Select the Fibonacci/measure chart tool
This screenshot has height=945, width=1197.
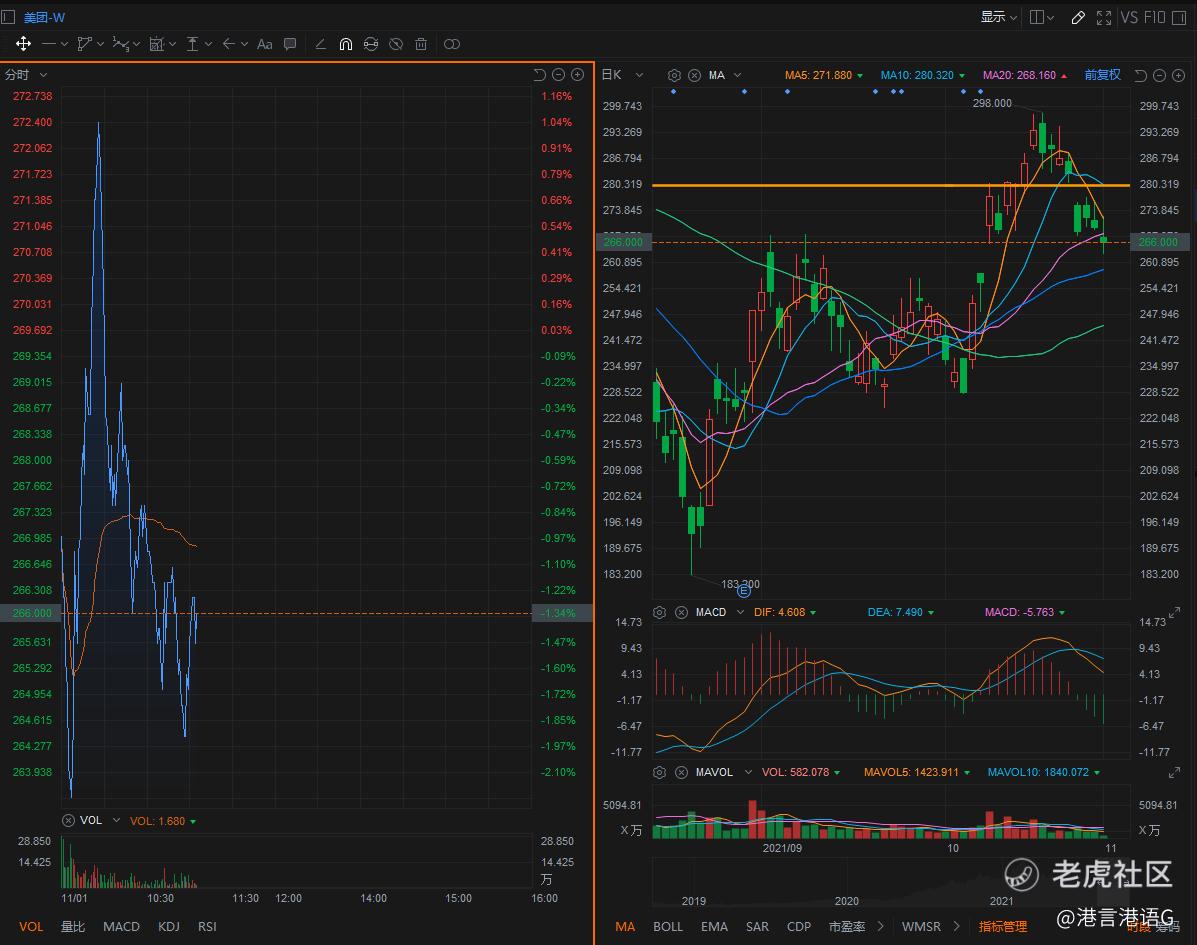[156, 44]
